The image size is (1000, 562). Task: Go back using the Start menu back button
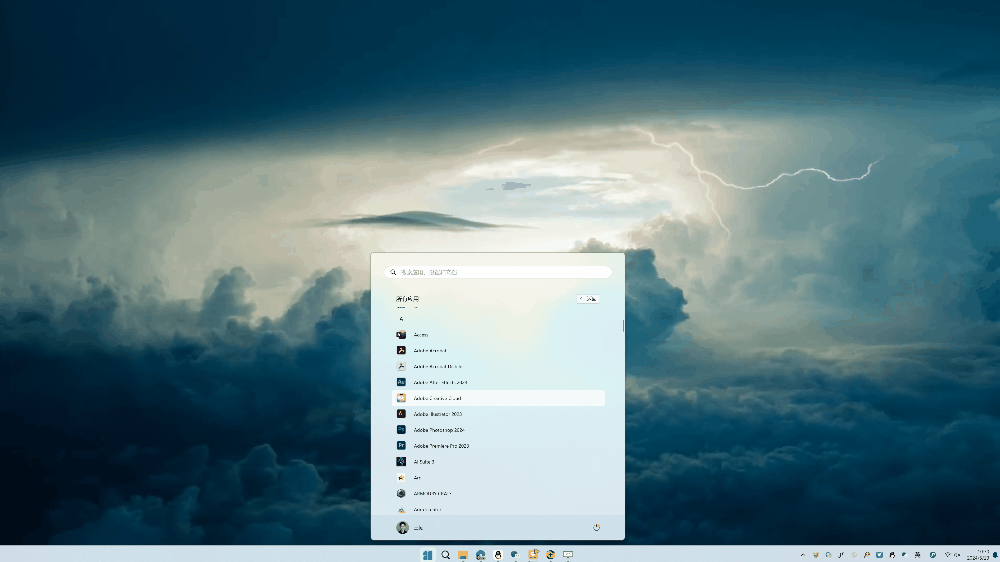point(588,299)
